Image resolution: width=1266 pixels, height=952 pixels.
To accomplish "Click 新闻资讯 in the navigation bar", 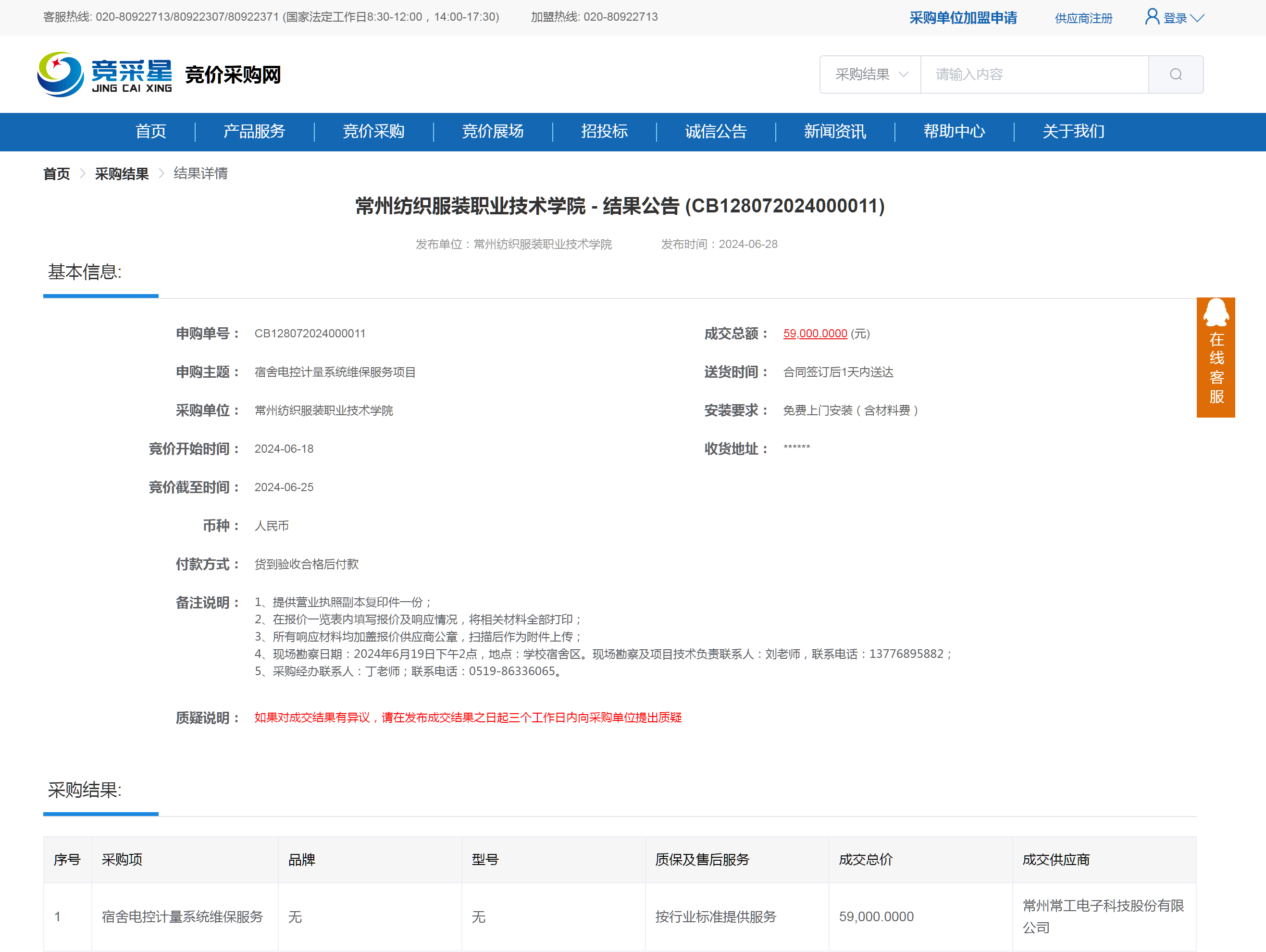I will [834, 132].
